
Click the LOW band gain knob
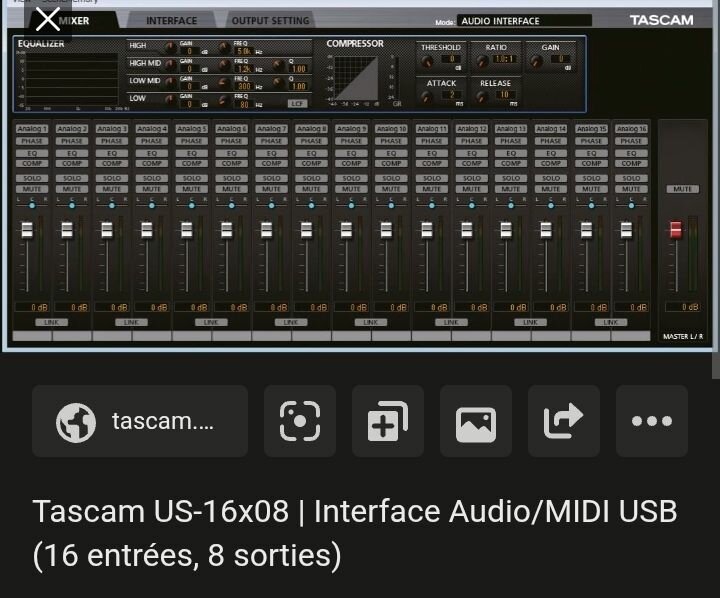(x=170, y=99)
